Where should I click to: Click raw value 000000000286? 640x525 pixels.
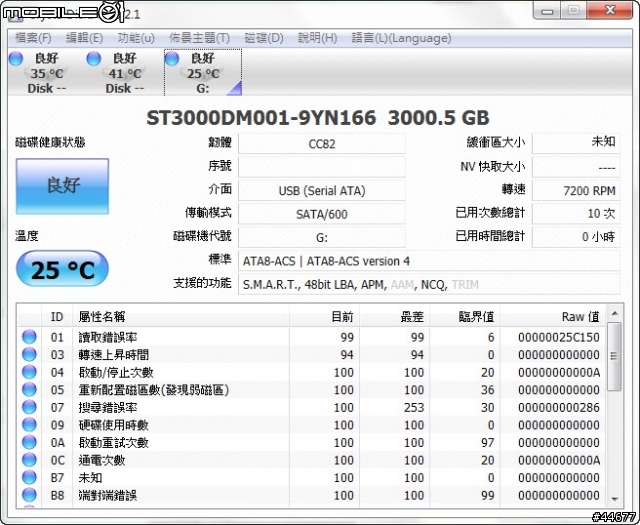[559, 407]
